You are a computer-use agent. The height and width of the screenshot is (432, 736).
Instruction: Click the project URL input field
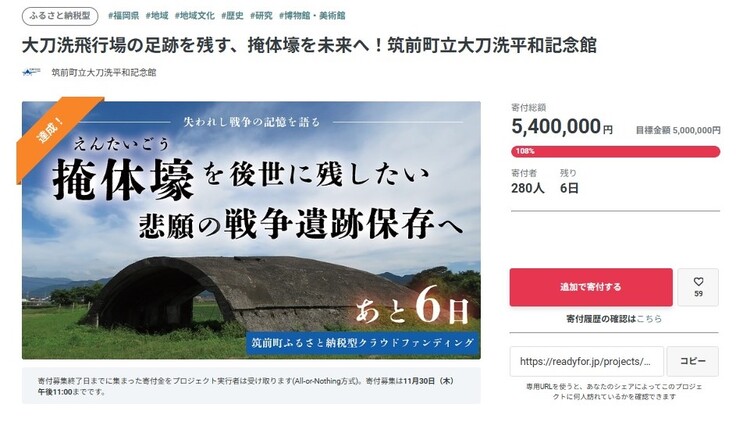587,360
